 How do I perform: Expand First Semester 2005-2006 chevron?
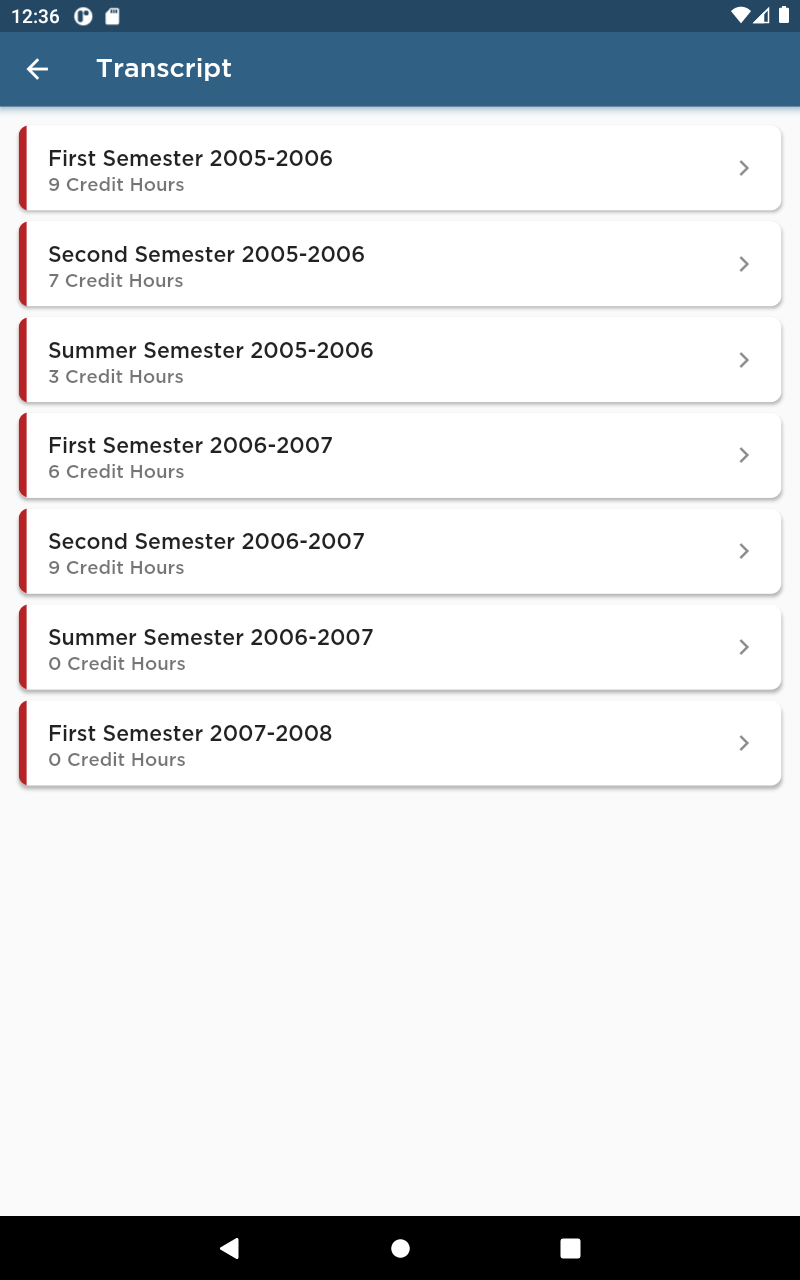click(744, 168)
